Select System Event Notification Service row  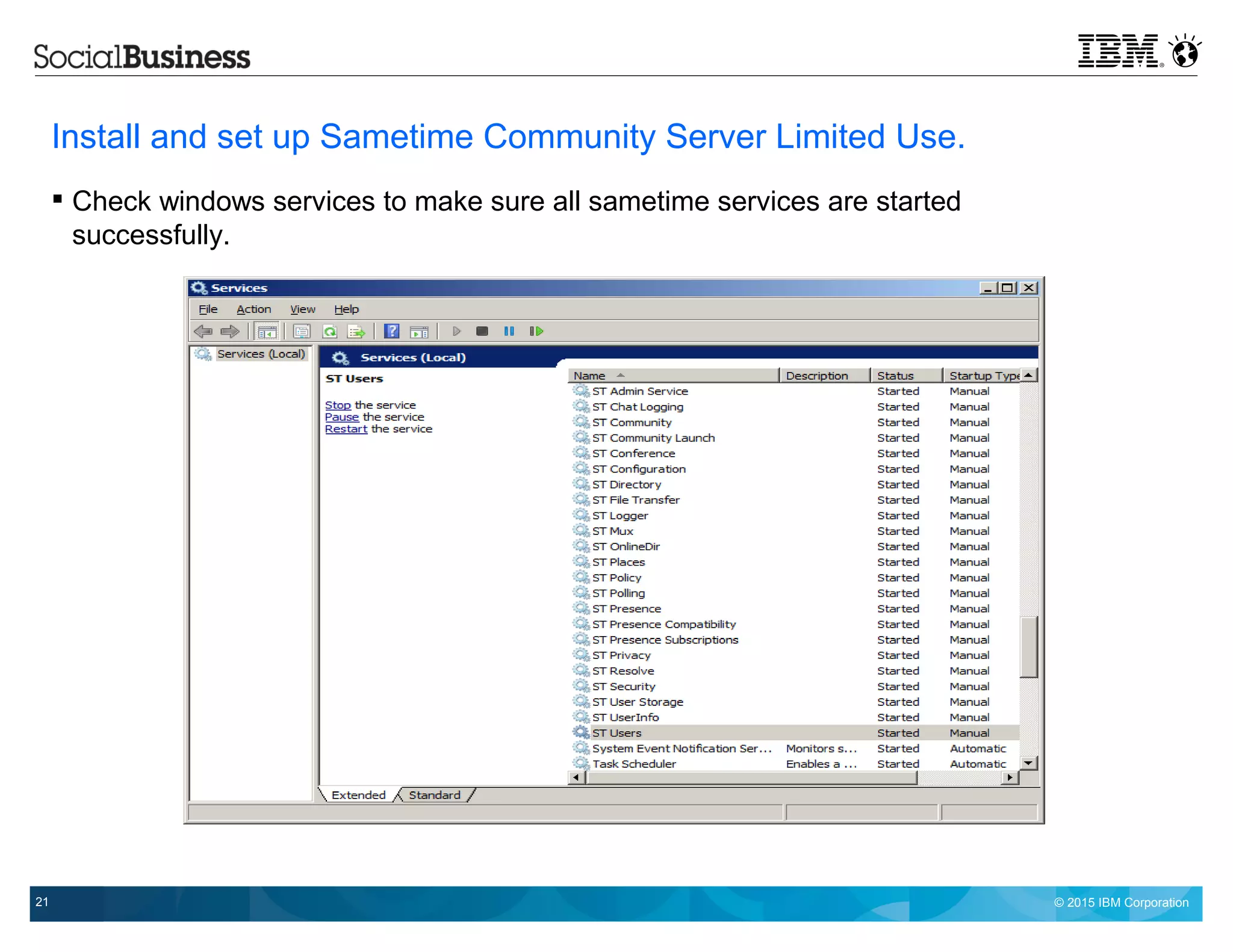coord(794,748)
